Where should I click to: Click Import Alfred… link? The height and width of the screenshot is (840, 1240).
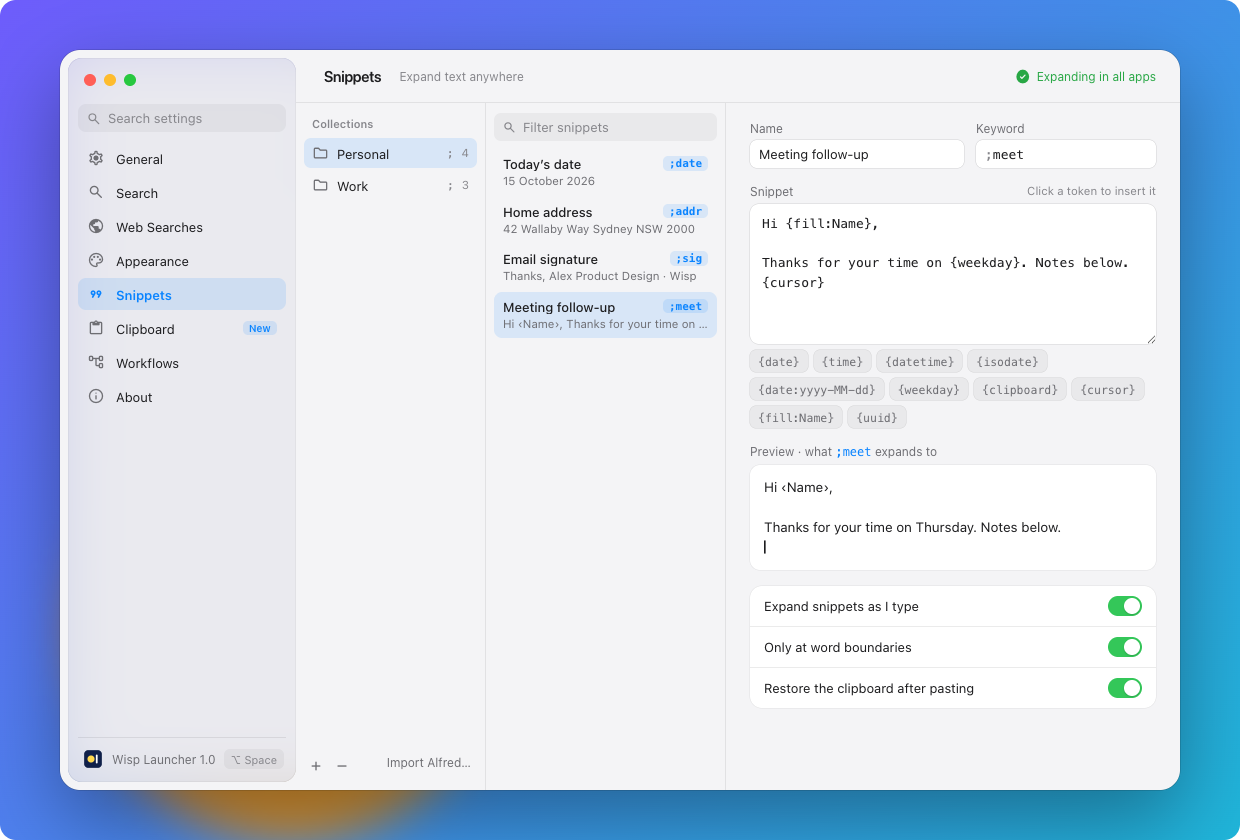[429, 763]
